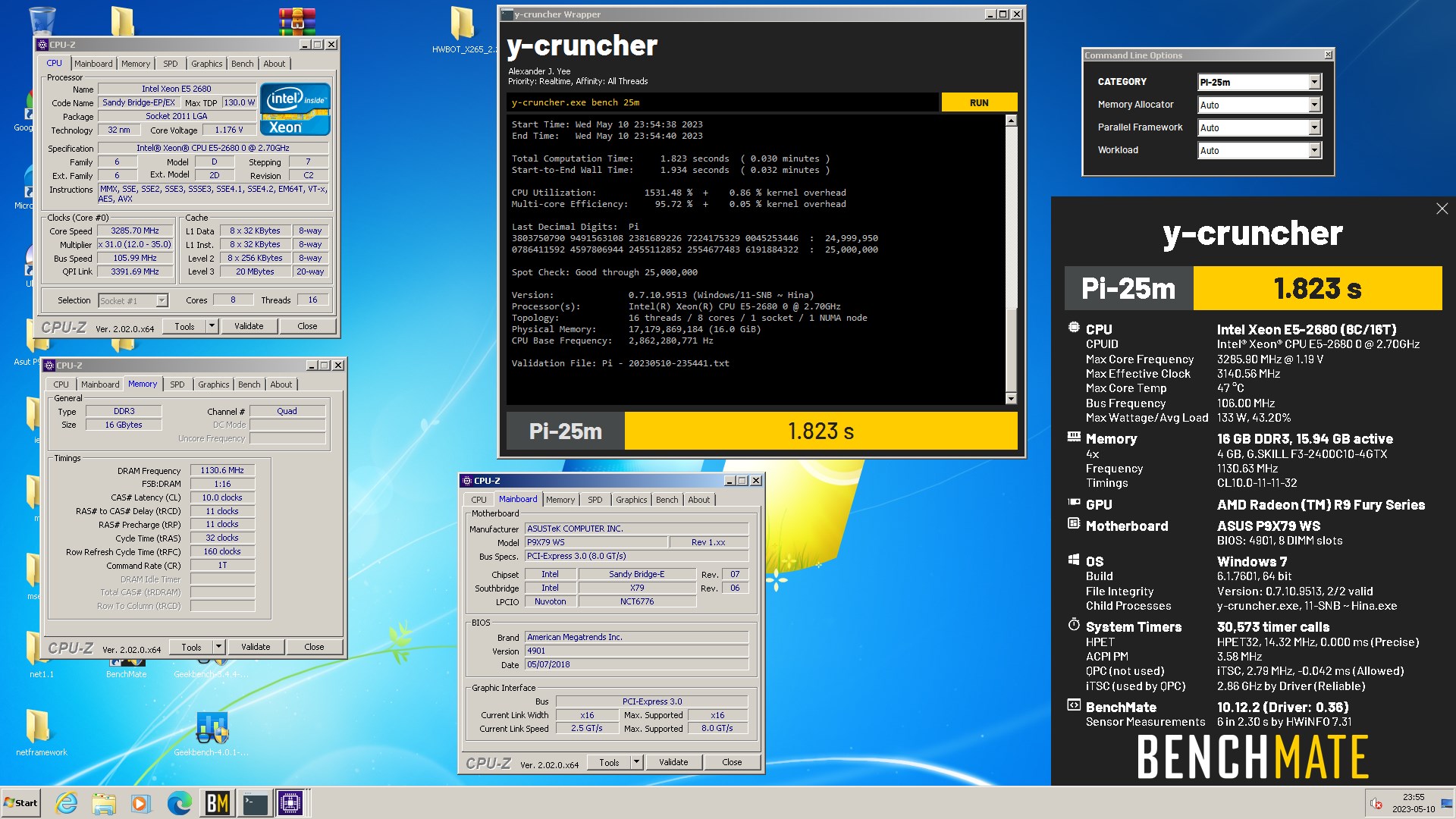Click the Pi-25m 1.823 s result bar
This screenshot has height=819, width=1456.
761,431
